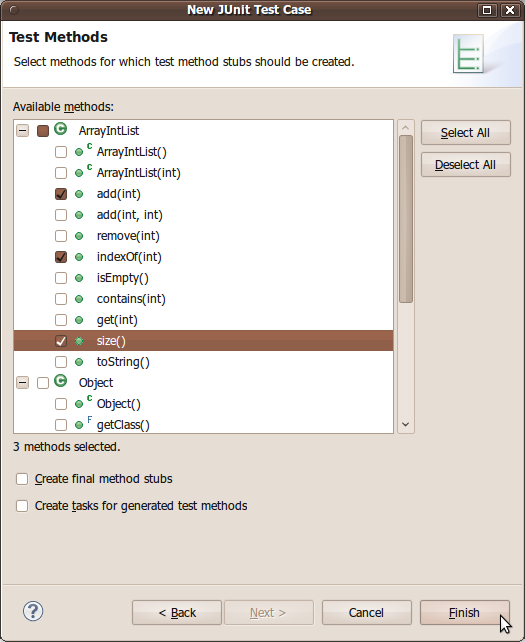
Task: Click the ArrayIntList(int) constructor icon
Action: tap(83, 171)
